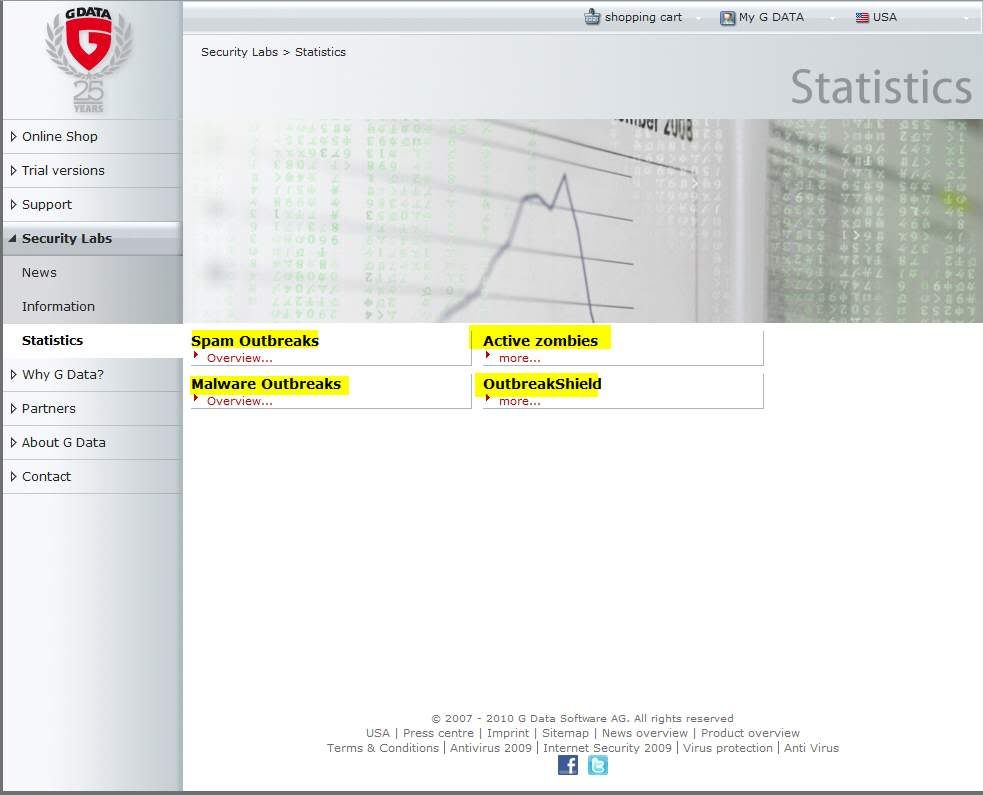
Task: Open the USA country dropdown arrow
Action: pyautogui.click(x=966, y=18)
